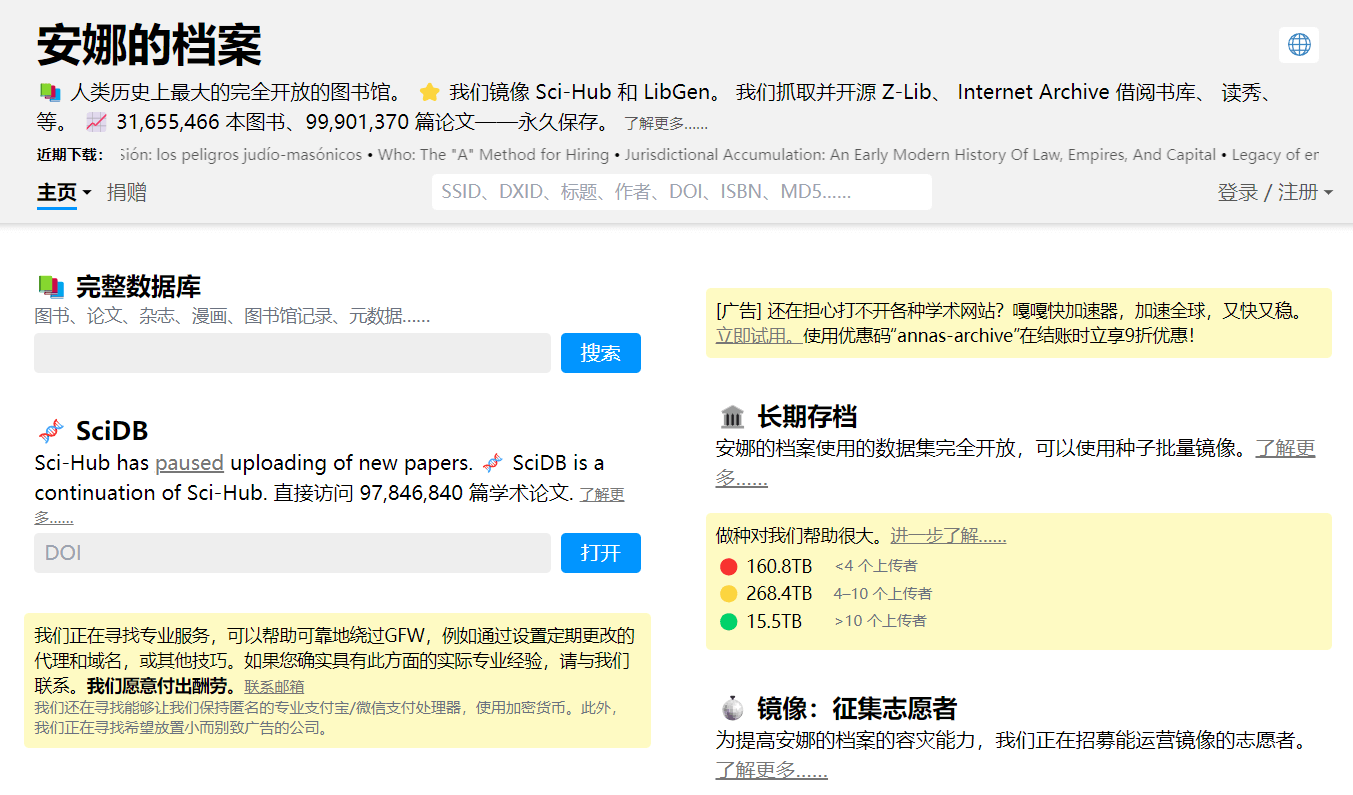1353x795 pixels.
Task: Click the red dot next to 160.8TB
Action: point(728,567)
